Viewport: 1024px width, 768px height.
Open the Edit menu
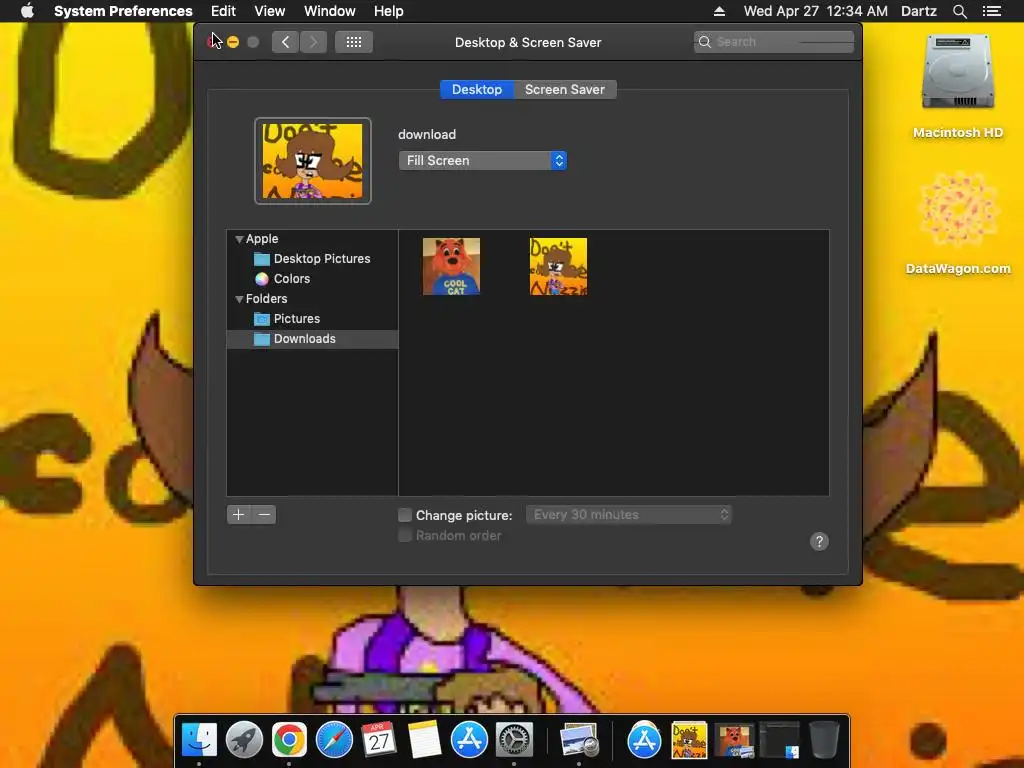coord(223,11)
